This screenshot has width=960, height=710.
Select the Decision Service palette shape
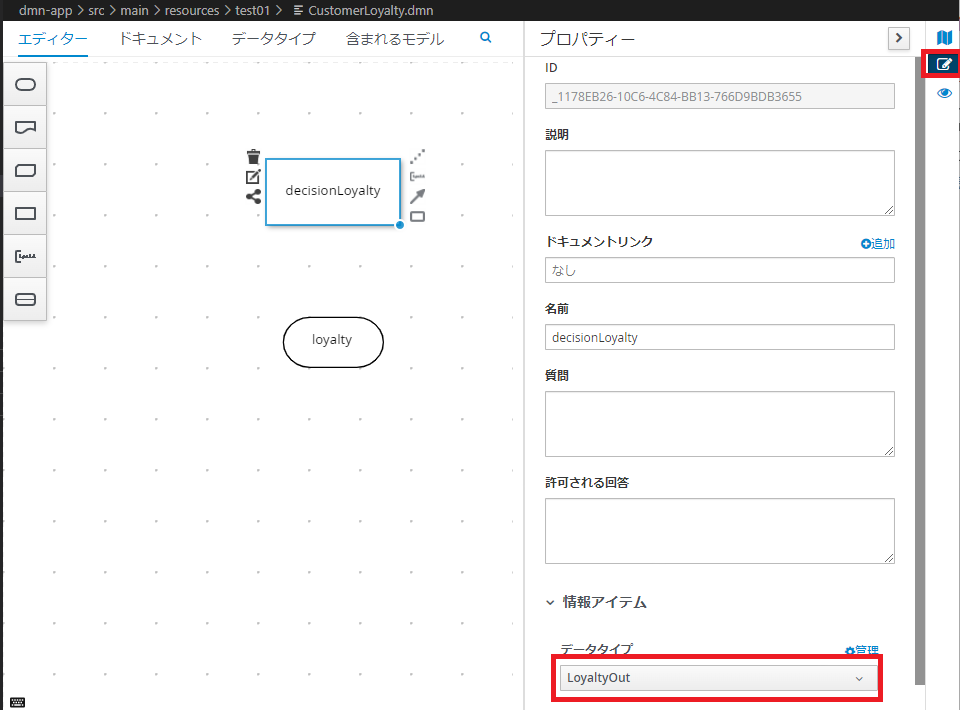click(25, 299)
